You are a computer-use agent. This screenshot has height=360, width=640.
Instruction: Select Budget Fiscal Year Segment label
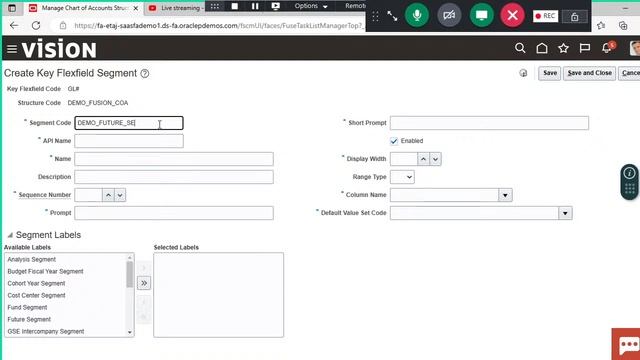pos(45,271)
